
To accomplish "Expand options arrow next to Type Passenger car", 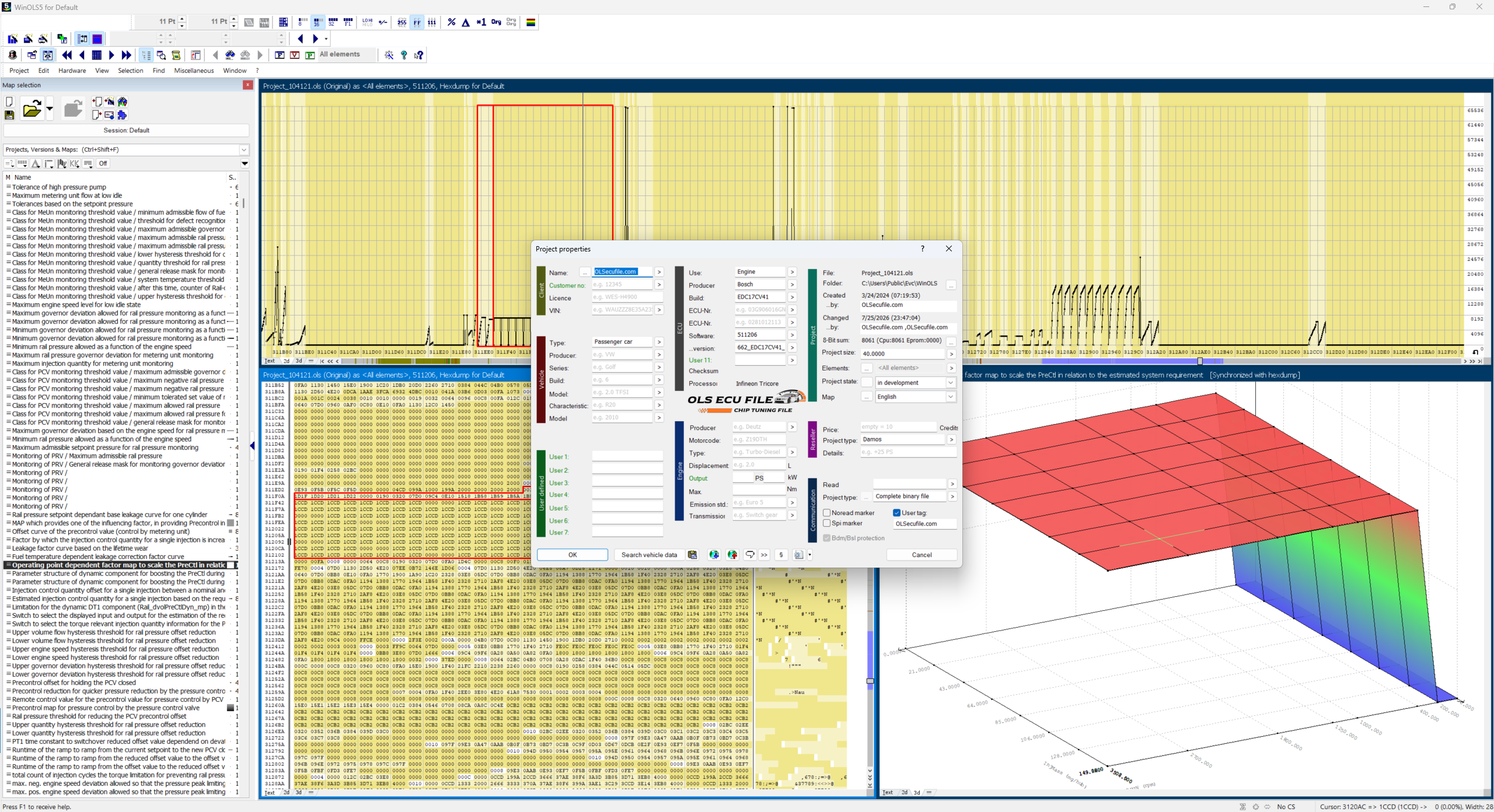I will [x=659, y=342].
